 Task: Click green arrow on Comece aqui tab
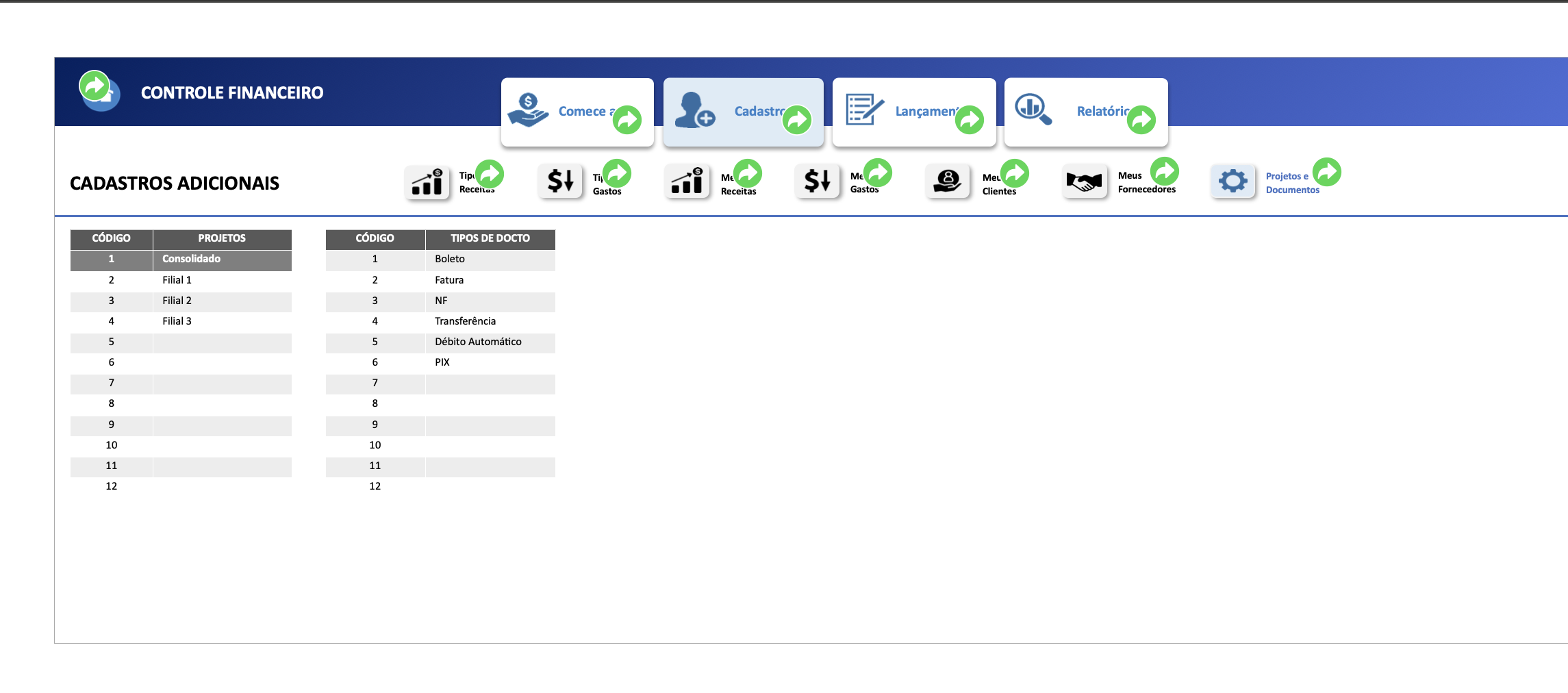627,120
